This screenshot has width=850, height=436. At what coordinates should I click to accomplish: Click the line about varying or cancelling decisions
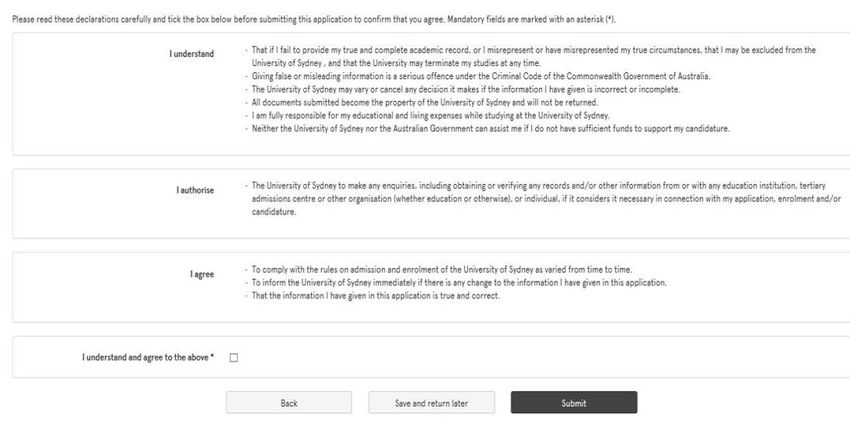coord(466,89)
